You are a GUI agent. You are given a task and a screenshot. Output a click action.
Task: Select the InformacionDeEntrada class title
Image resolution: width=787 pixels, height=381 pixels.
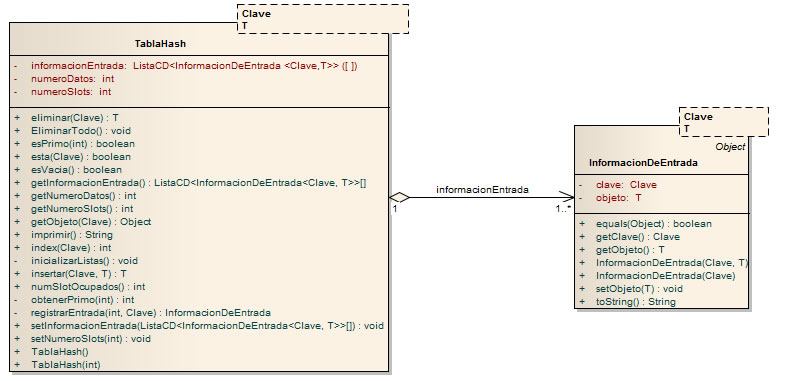[643, 163]
